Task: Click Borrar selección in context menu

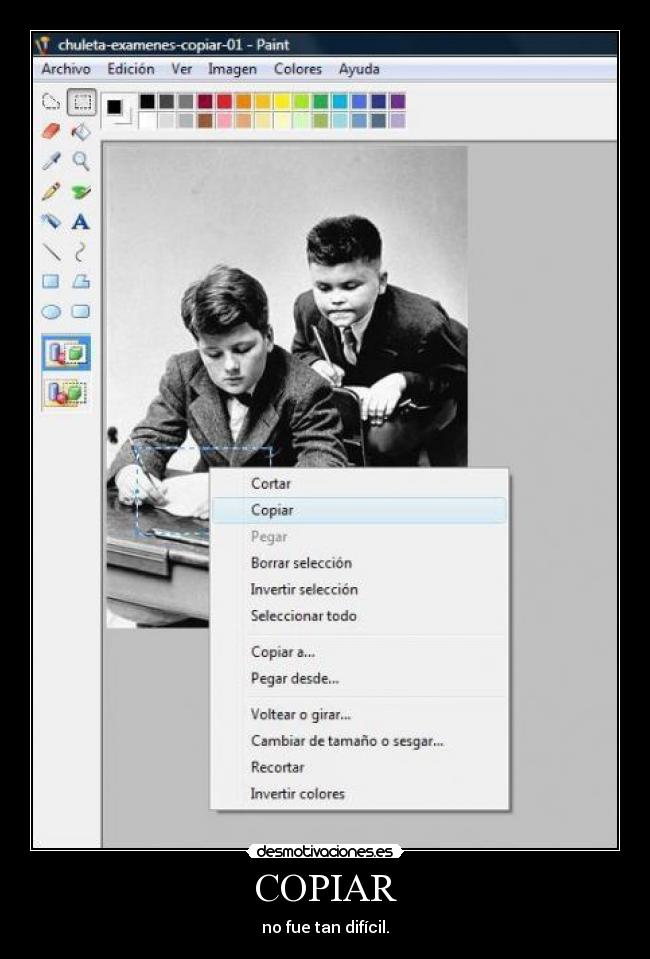Action: click(360, 563)
